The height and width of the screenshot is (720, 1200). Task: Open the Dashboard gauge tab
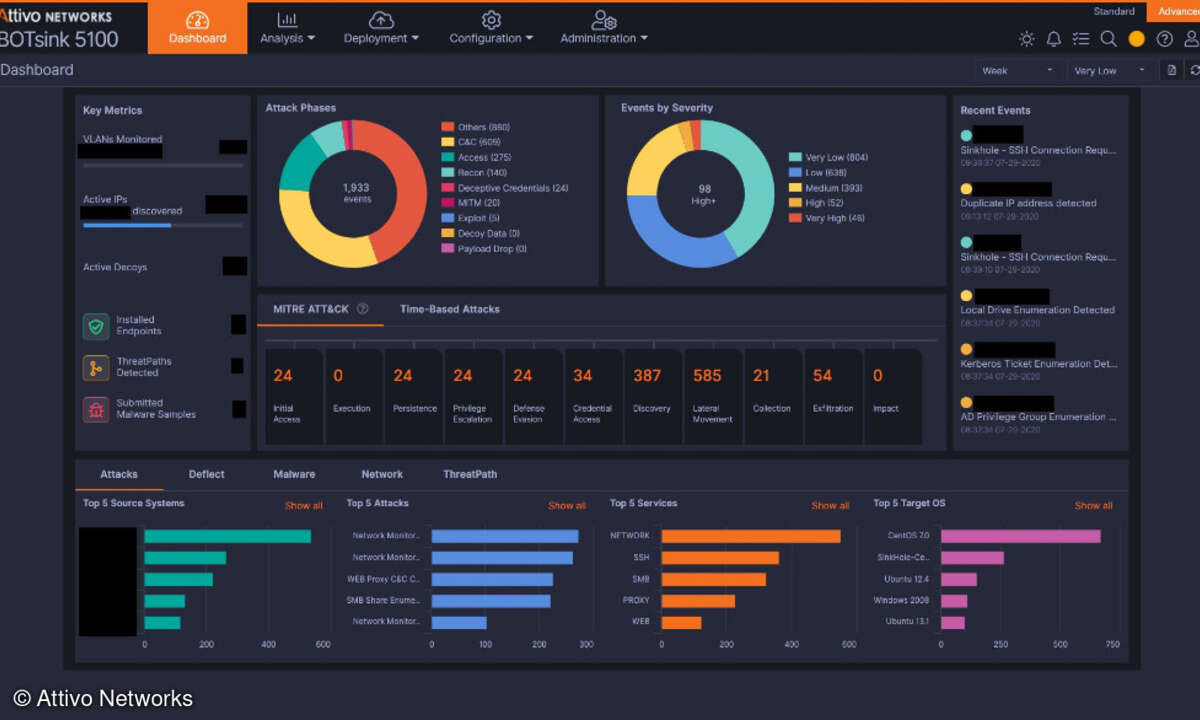click(x=197, y=28)
